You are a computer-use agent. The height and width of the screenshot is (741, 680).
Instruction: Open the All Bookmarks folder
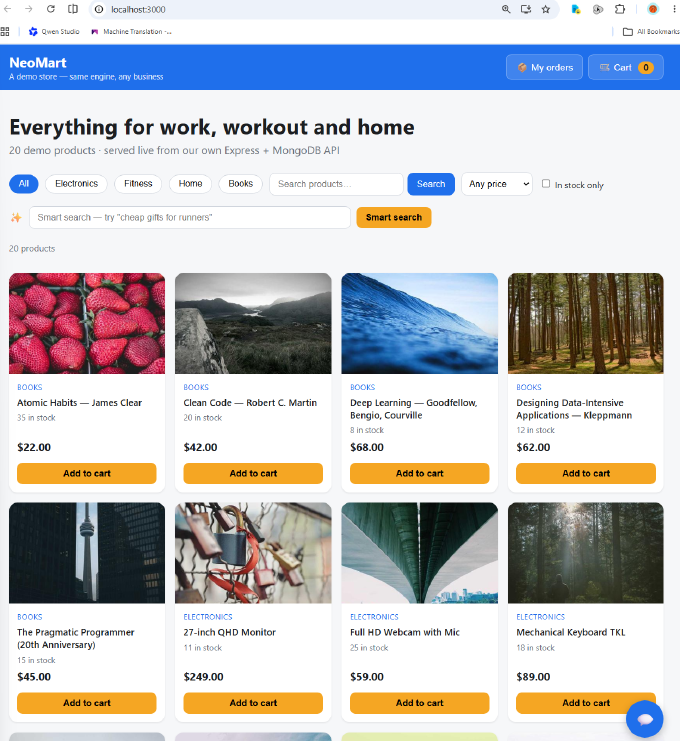(651, 32)
